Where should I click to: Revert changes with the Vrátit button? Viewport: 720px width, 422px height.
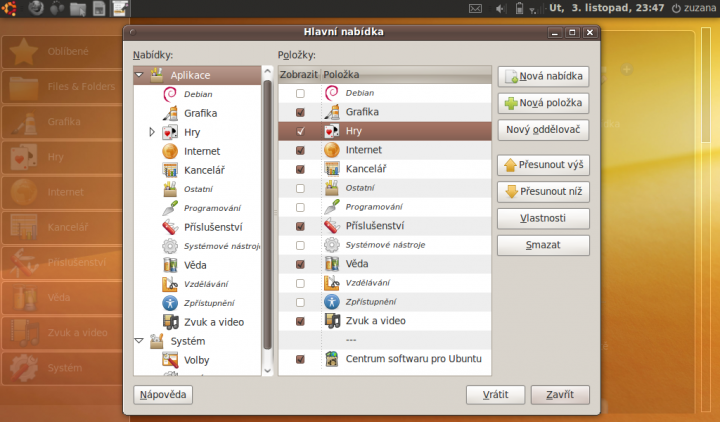(x=495, y=395)
